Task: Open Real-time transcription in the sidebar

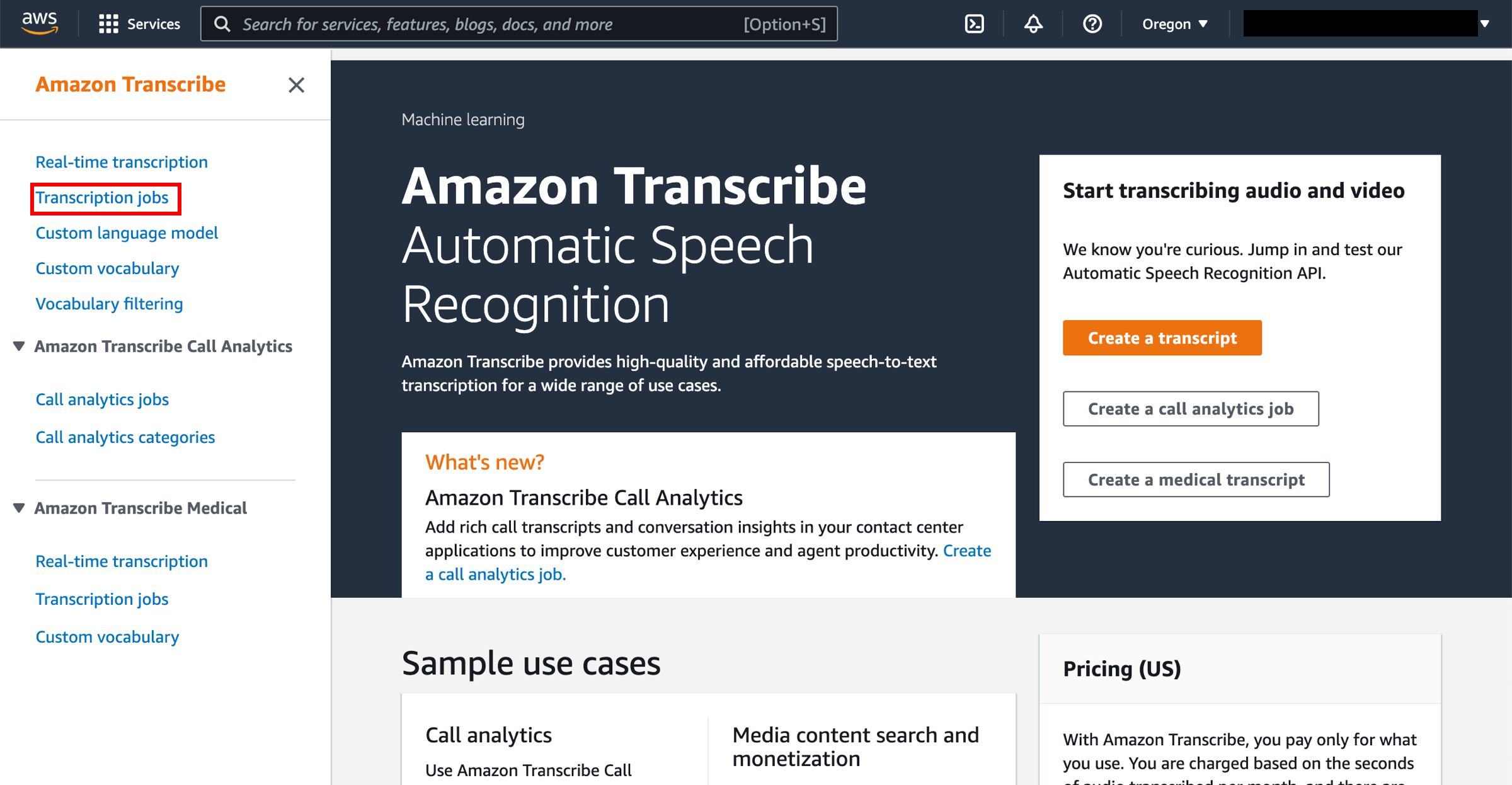Action: coord(122,161)
